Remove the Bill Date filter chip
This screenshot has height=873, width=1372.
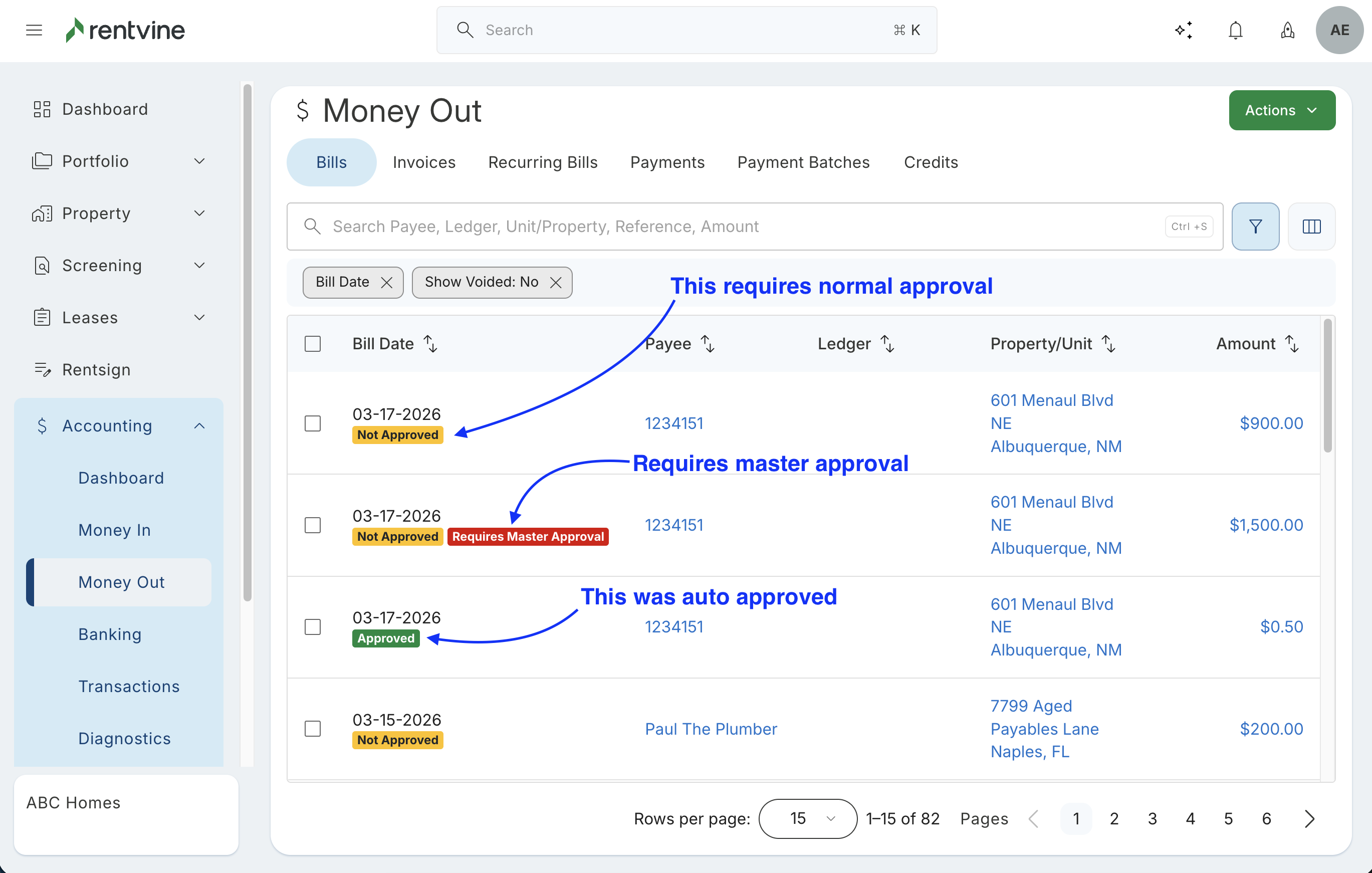click(386, 283)
